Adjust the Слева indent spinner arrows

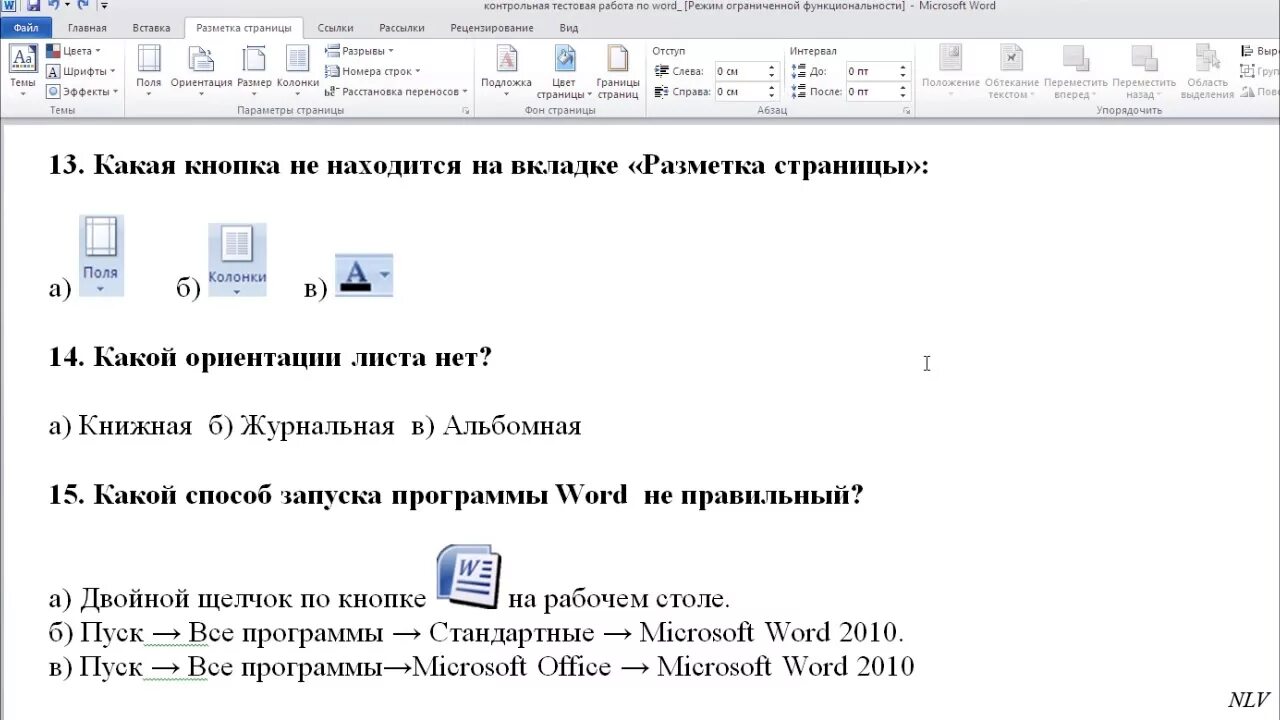tap(772, 71)
